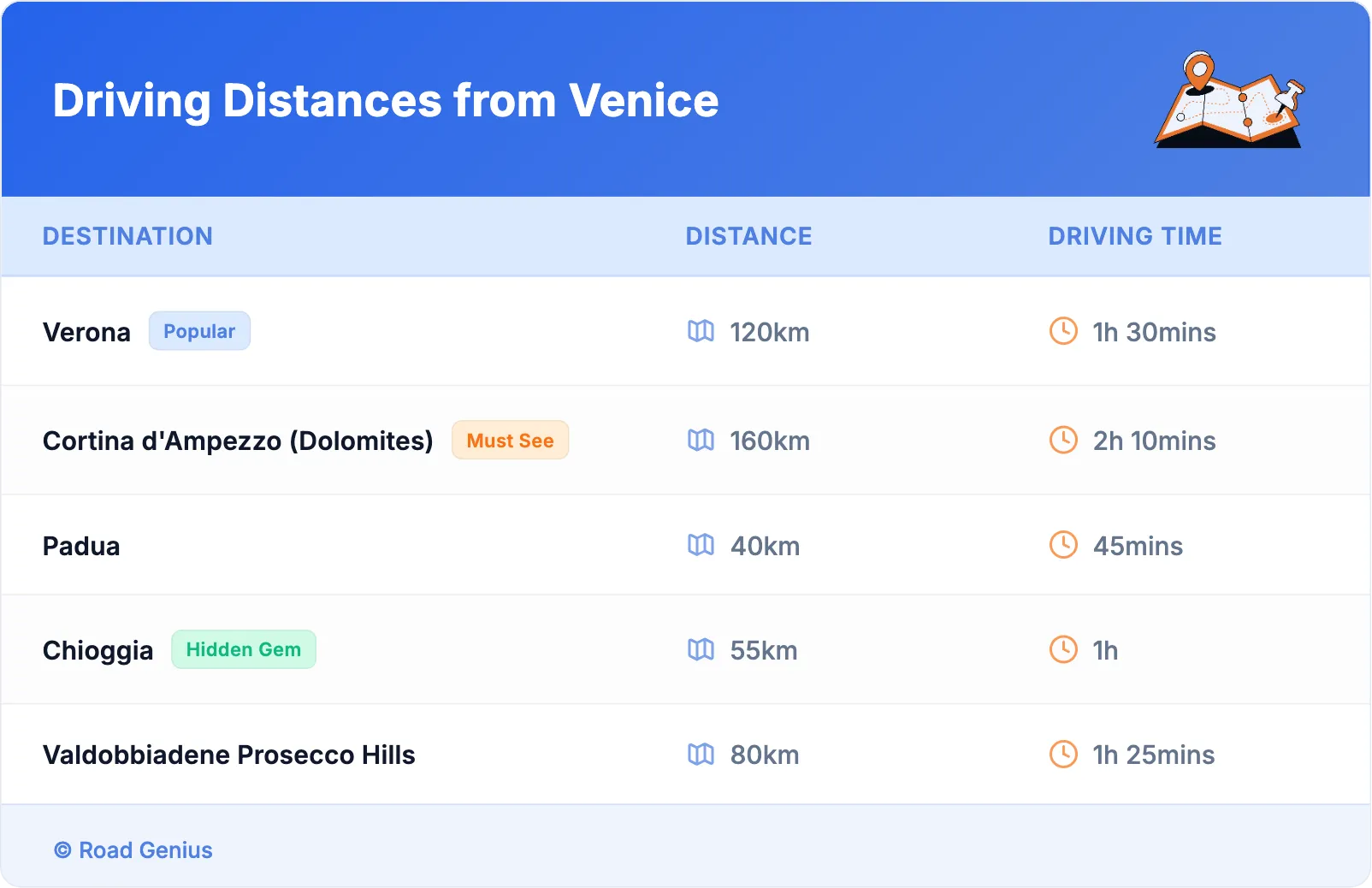Screen dimensions: 1372x888
Task: Click the title Driving Distances from Venice
Action: (x=386, y=101)
